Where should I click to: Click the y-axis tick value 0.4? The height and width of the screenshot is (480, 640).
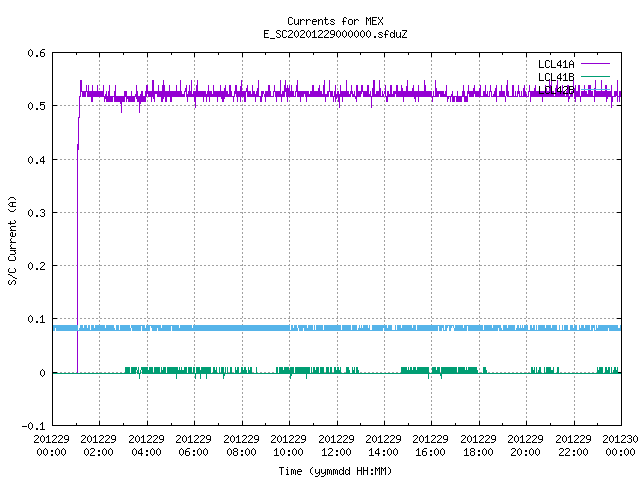coord(36,160)
